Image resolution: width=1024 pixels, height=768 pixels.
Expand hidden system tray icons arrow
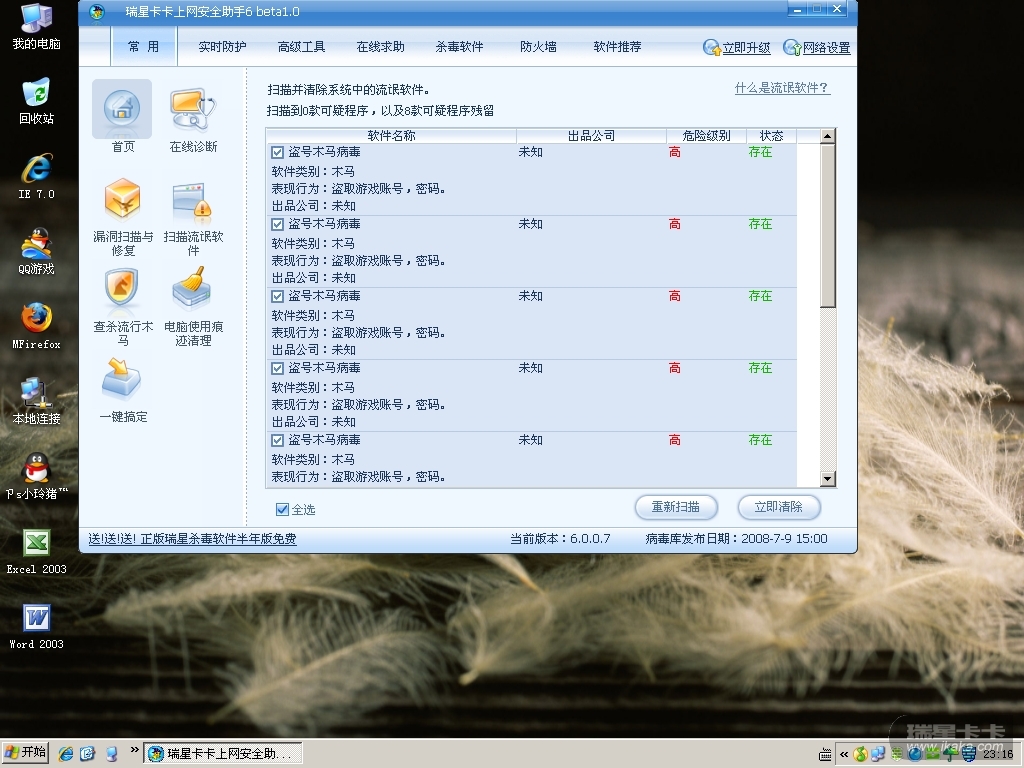(x=844, y=754)
